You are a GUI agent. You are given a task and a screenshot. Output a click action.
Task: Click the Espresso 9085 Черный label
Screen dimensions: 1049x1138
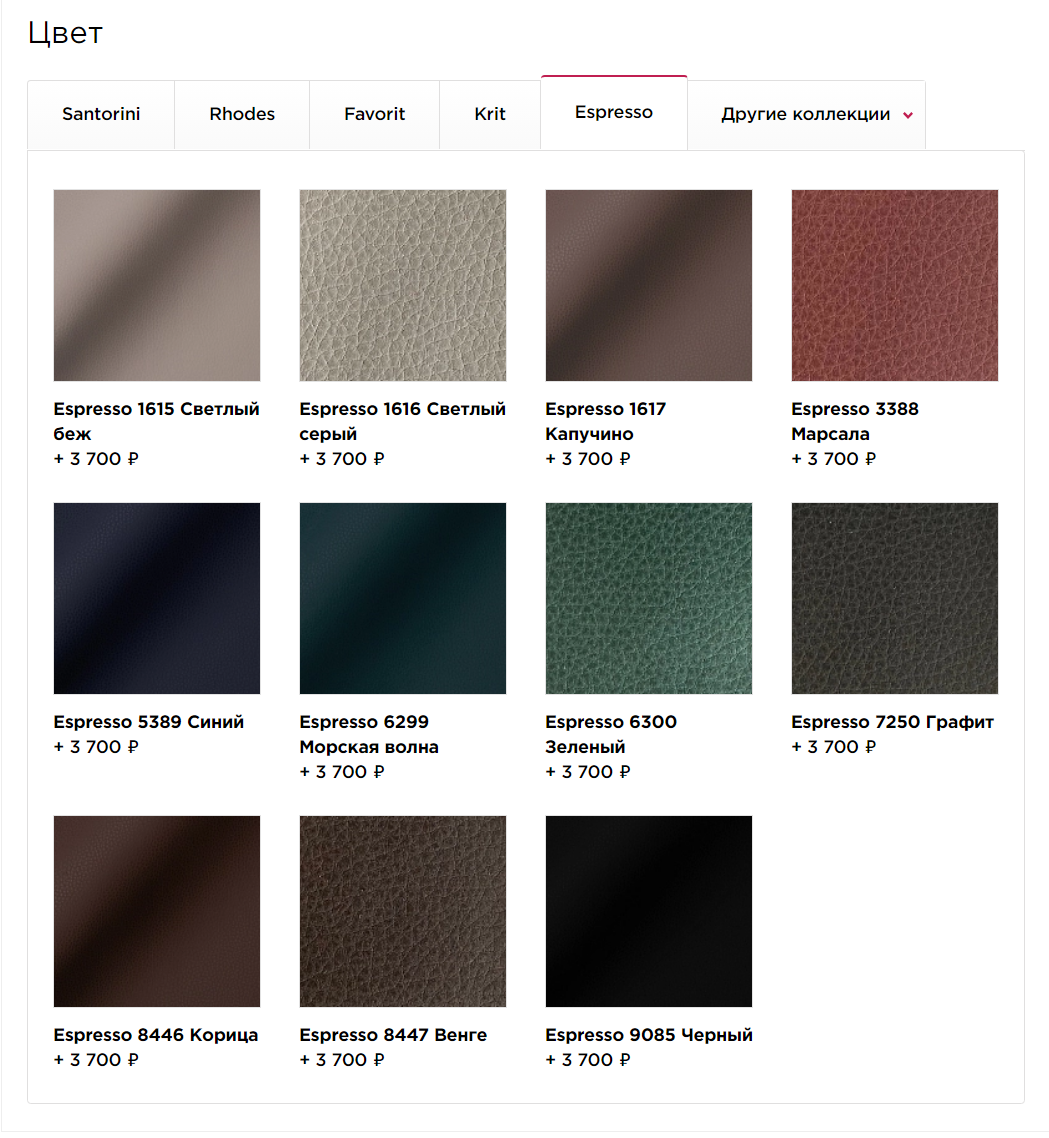pos(649,1035)
